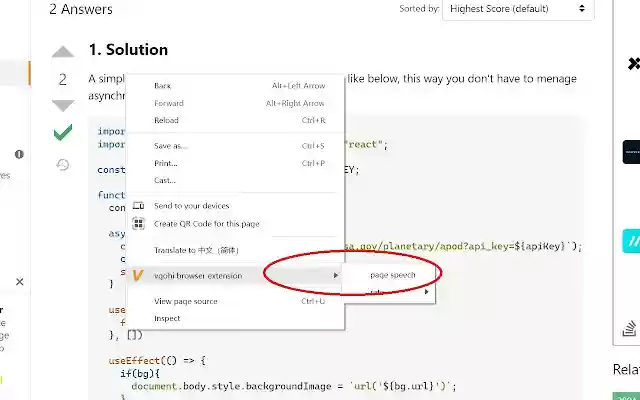Screen dimensions: 640x400
Task: Choose Translate to 中文 option
Action: pos(235,250)
